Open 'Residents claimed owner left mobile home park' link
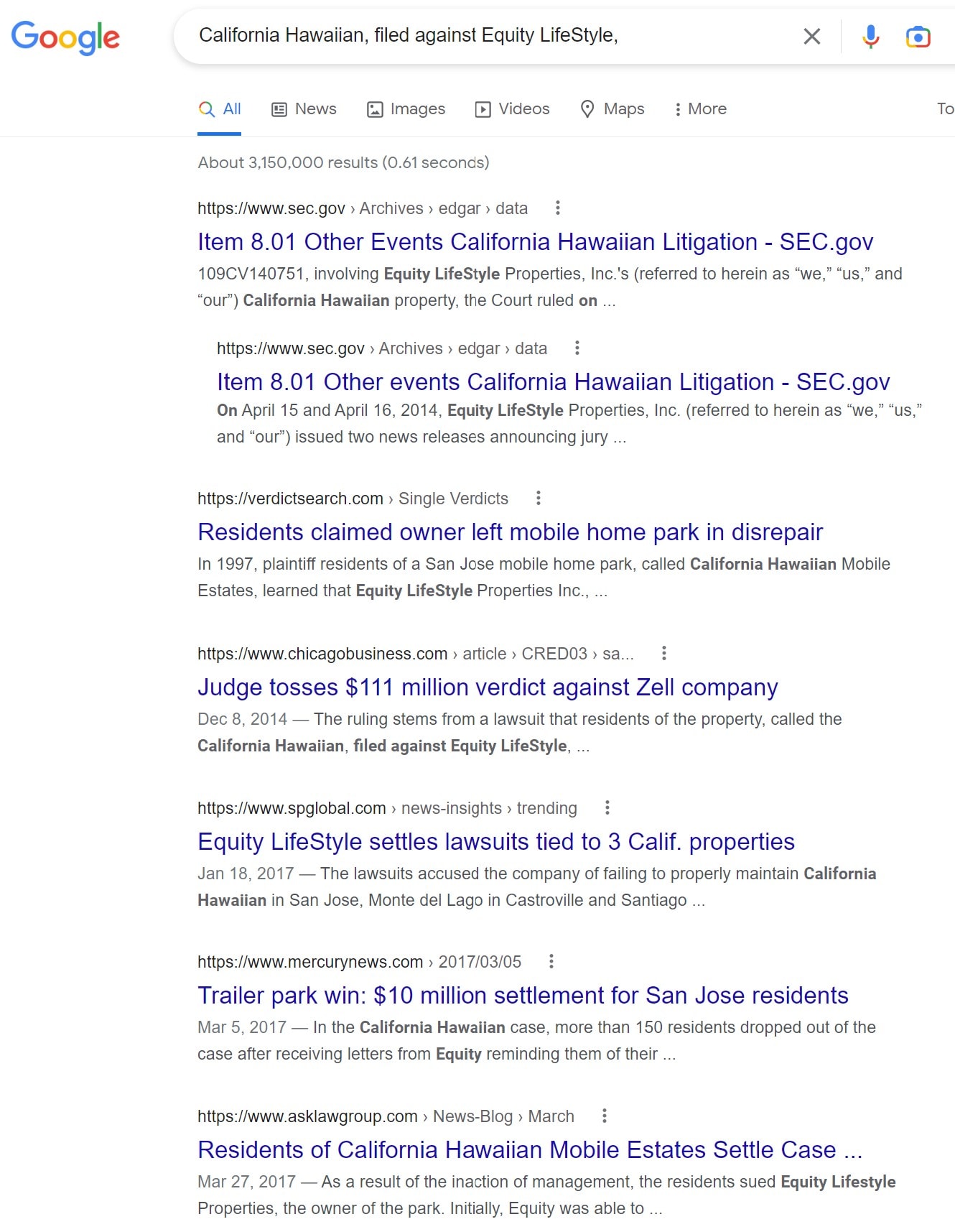 click(x=510, y=532)
